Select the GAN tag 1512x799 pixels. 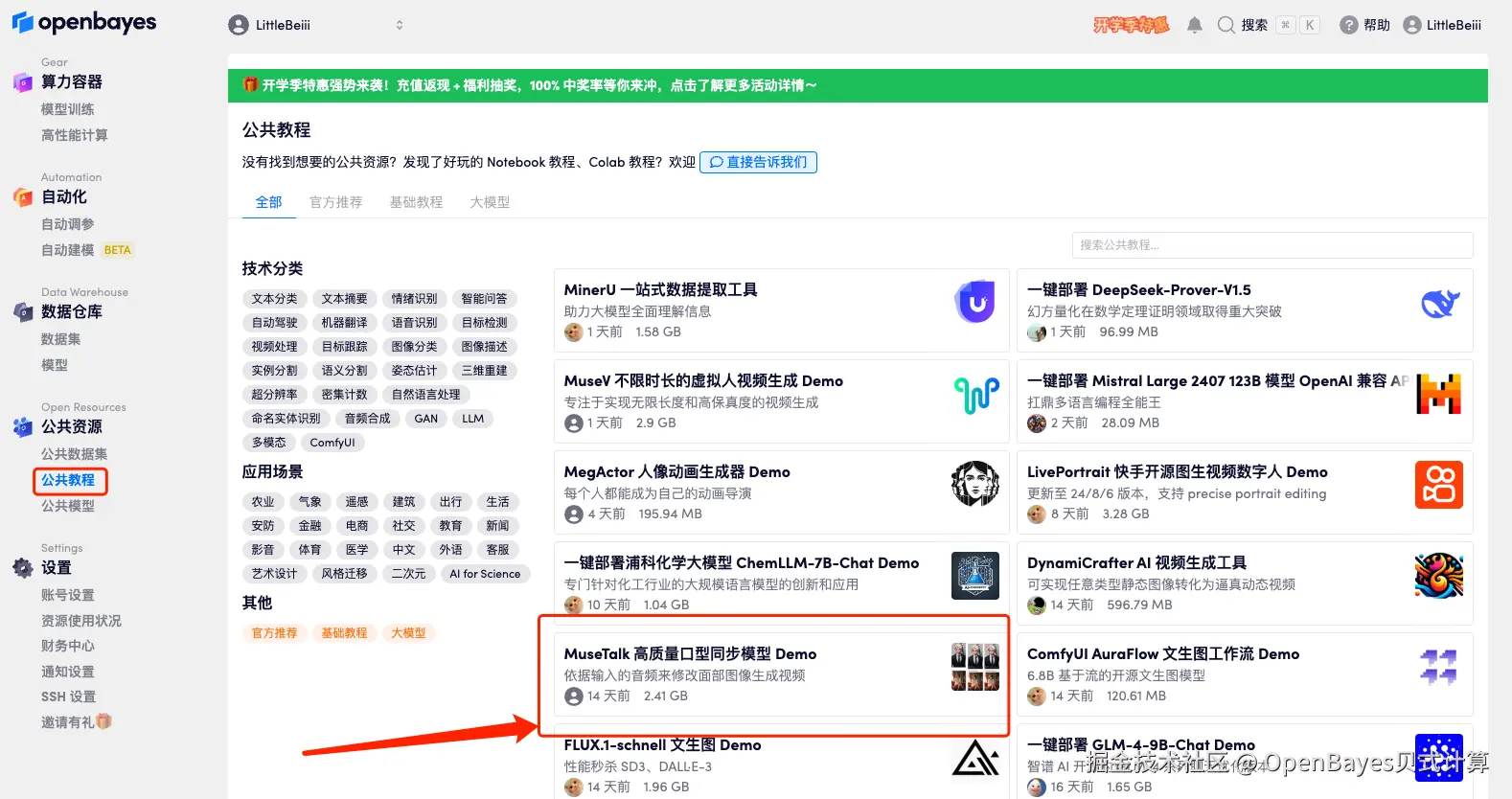point(426,419)
